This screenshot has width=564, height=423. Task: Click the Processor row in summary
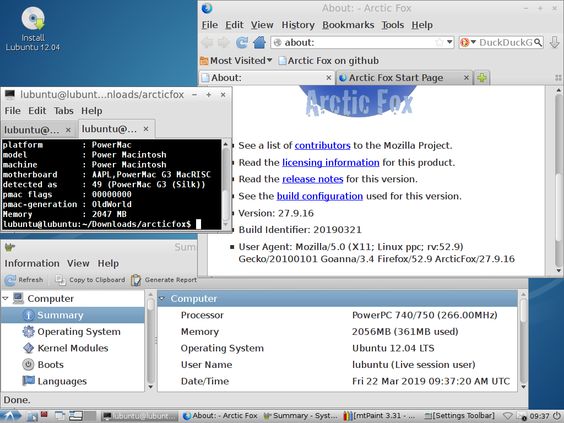tap(338, 315)
